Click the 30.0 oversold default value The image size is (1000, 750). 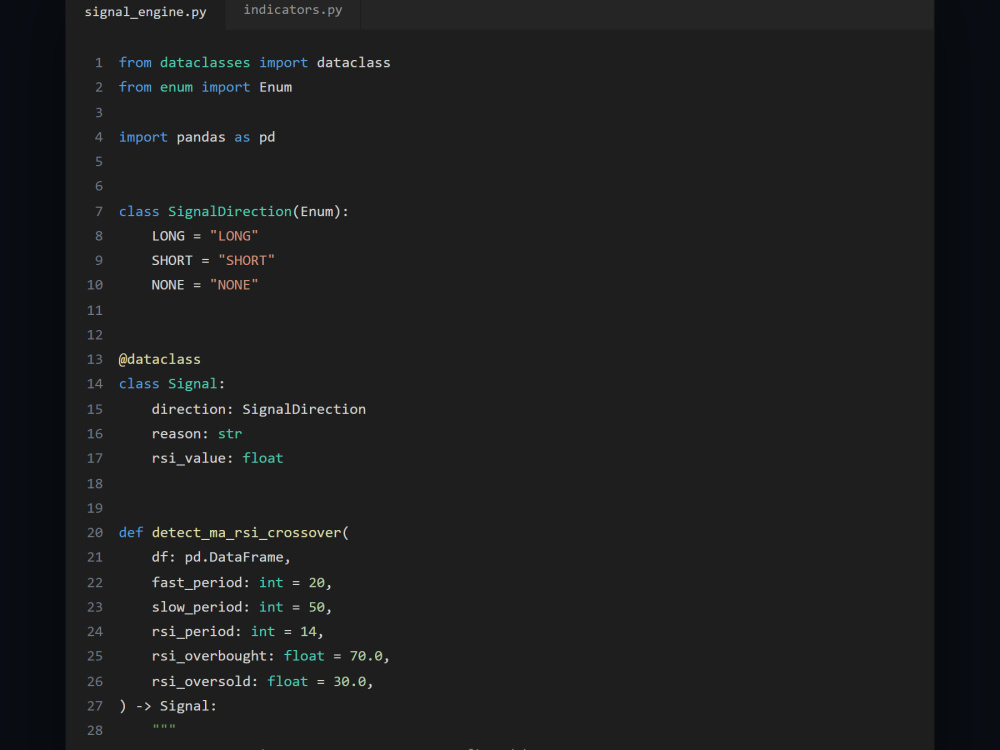[x=349, y=681]
